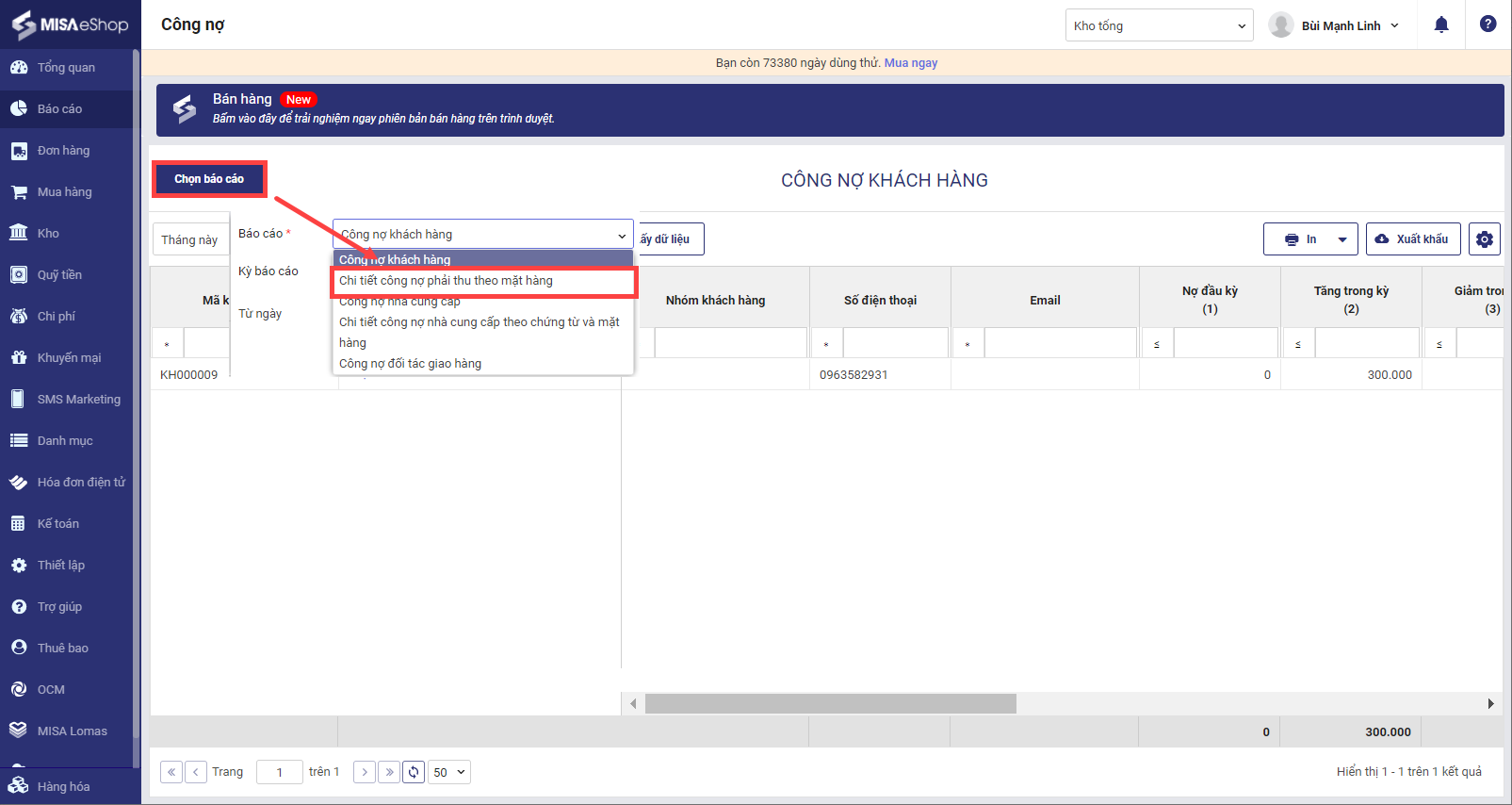Open filter operator for Email column
This screenshot has width=1512, height=805.
click(x=967, y=343)
